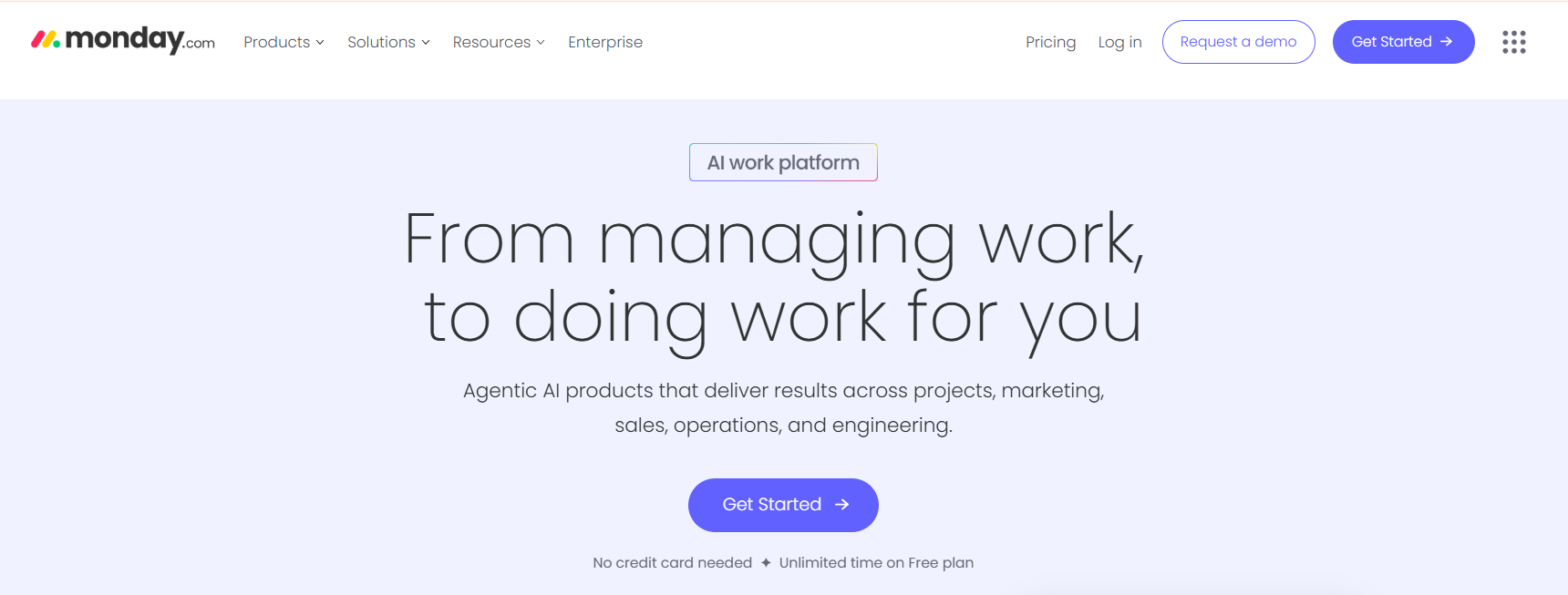This screenshot has height=595, width=1568.
Task: Click the Unlimited time on Free plan text
Action: [x=876, y=563]
